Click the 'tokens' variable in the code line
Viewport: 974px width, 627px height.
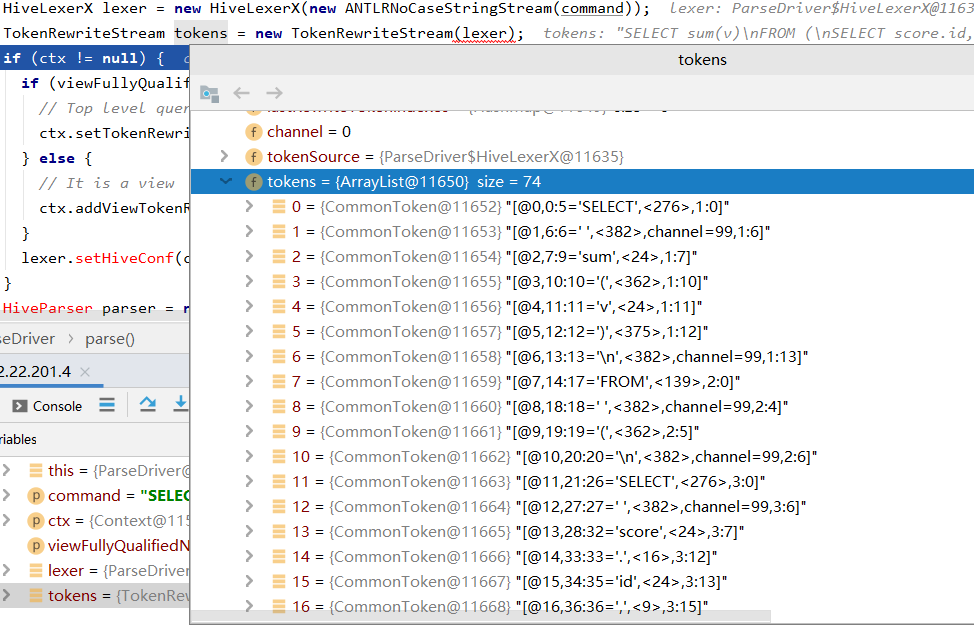point(201,33)
